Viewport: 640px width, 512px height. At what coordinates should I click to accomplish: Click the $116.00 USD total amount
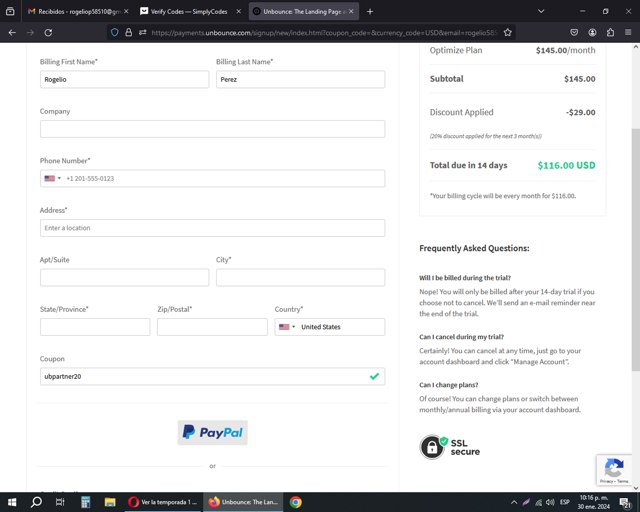[566, 165]
